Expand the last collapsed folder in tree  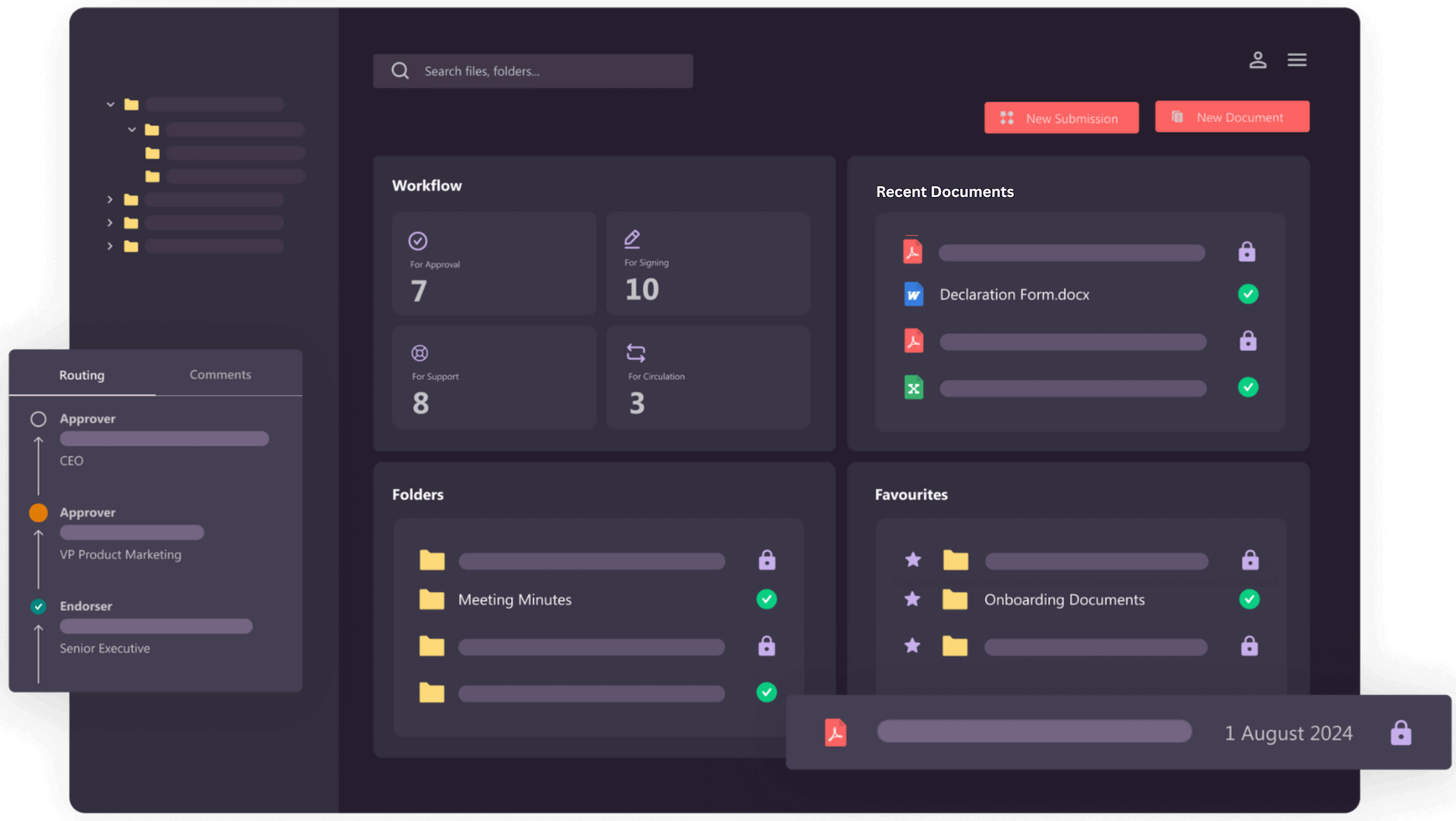tap(110, 246)
